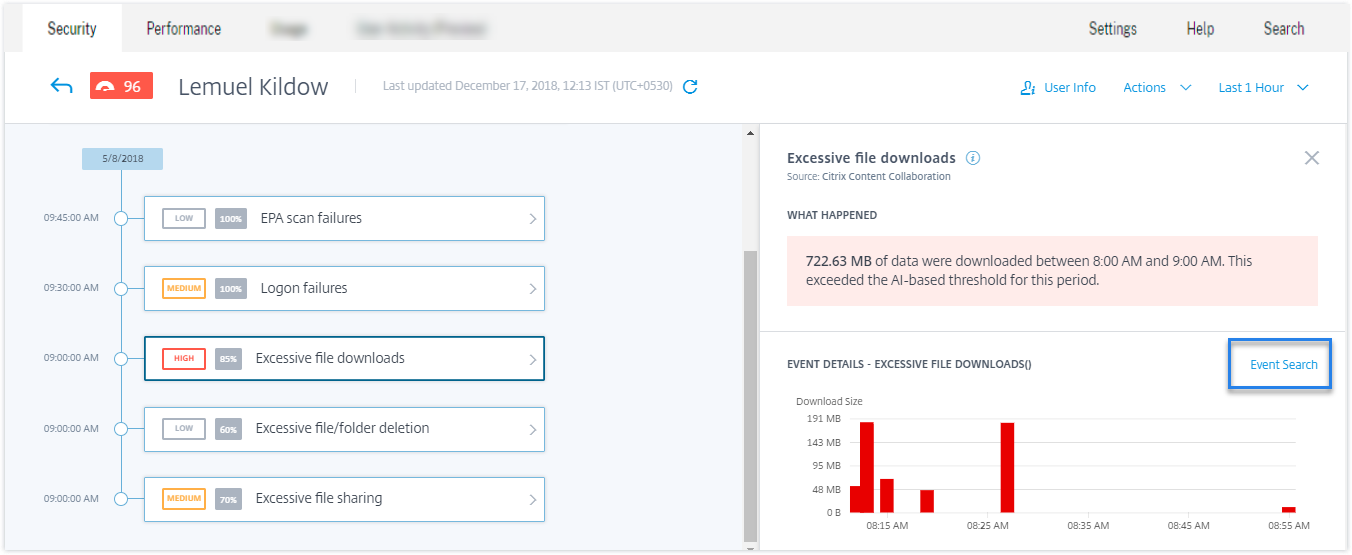Click the back arrow icon
The image size is (1352, 555).
62,87
